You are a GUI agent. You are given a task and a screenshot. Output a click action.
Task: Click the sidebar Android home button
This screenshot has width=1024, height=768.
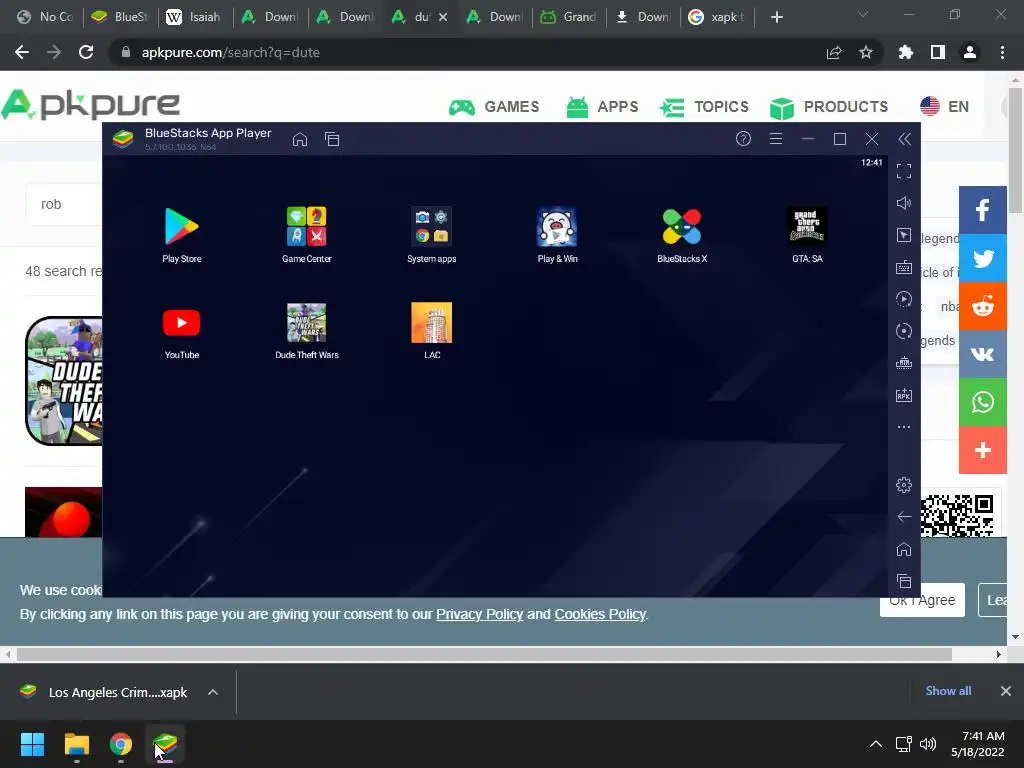tap(904, 549)
